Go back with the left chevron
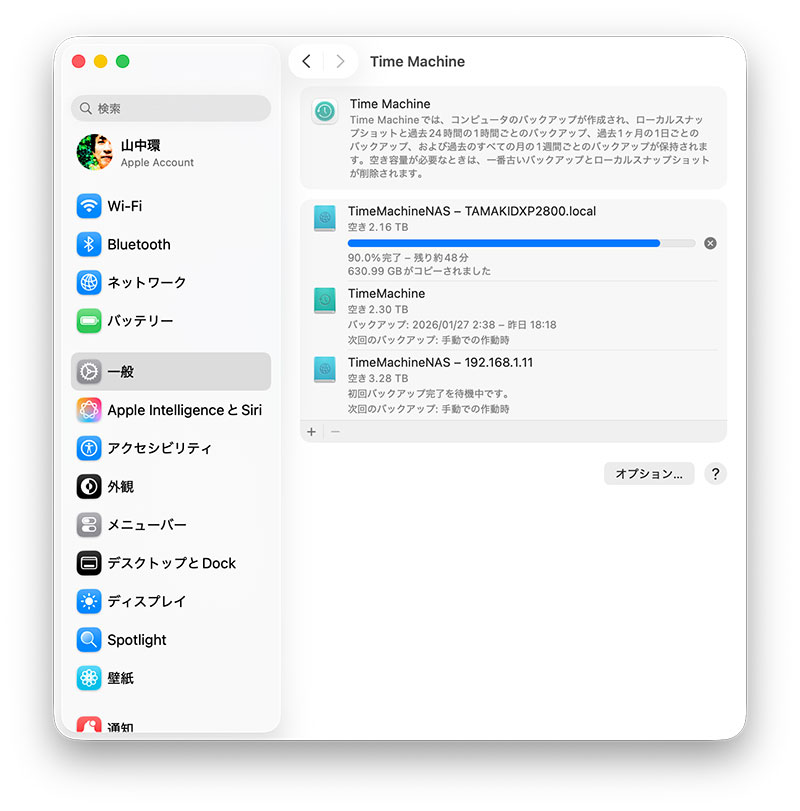 click(307, 62)
